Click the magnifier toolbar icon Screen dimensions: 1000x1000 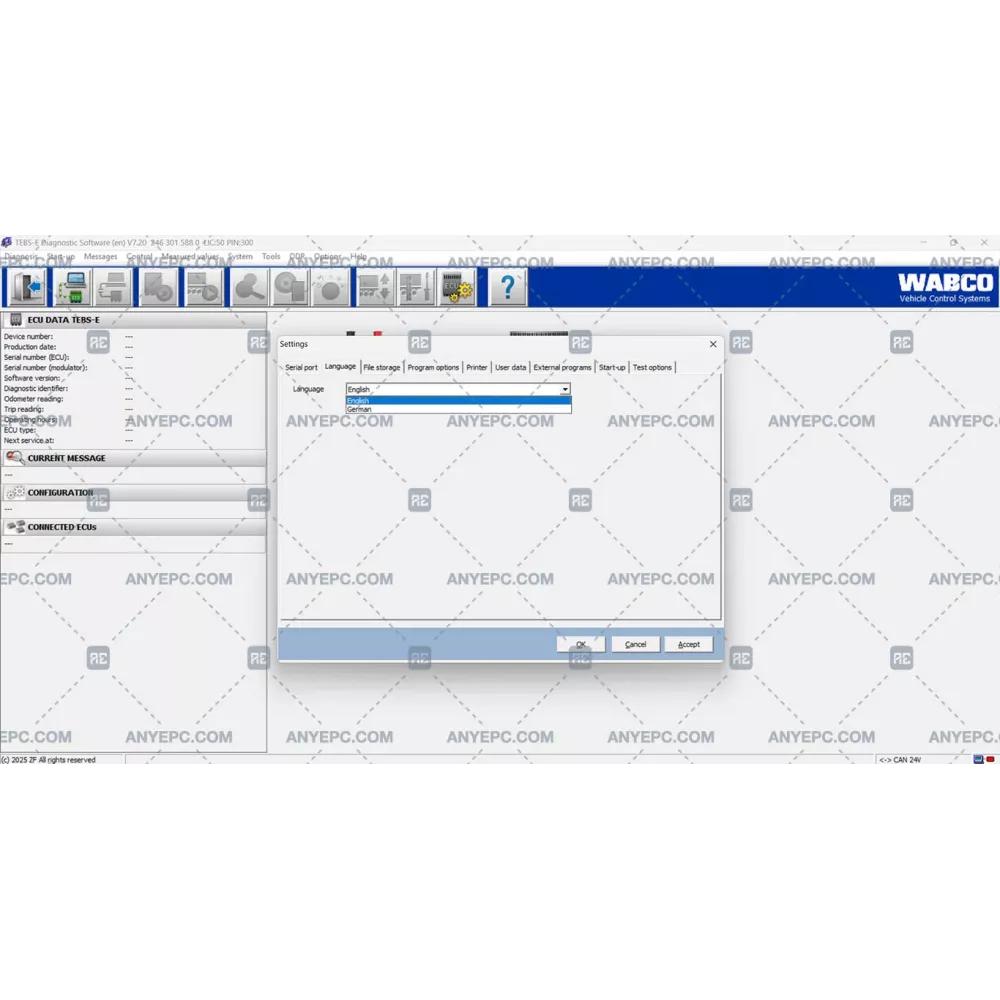coord(249,288)
